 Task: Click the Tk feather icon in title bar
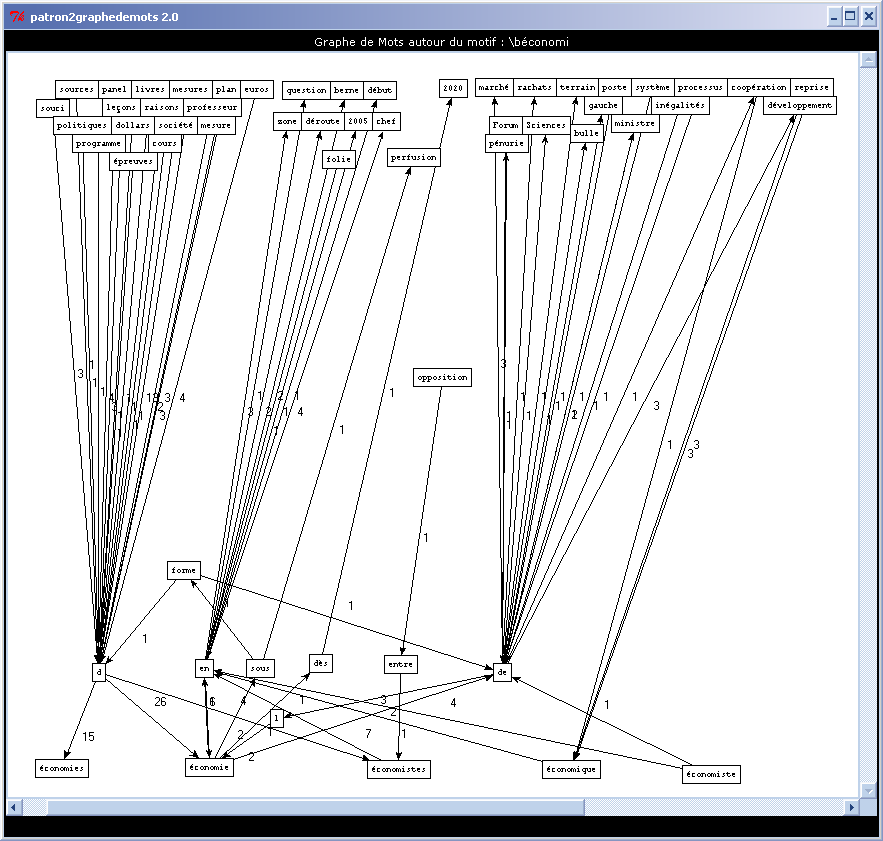[17, 17]
